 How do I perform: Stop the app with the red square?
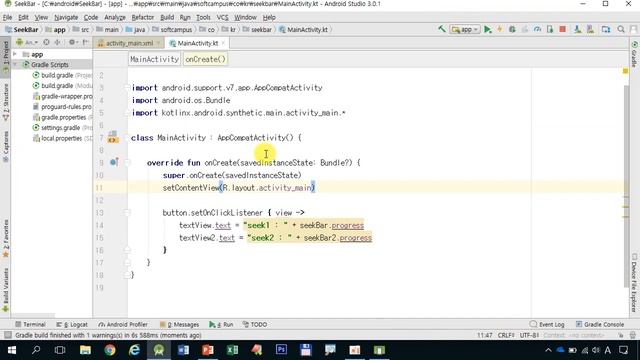[x=562, y=29]
